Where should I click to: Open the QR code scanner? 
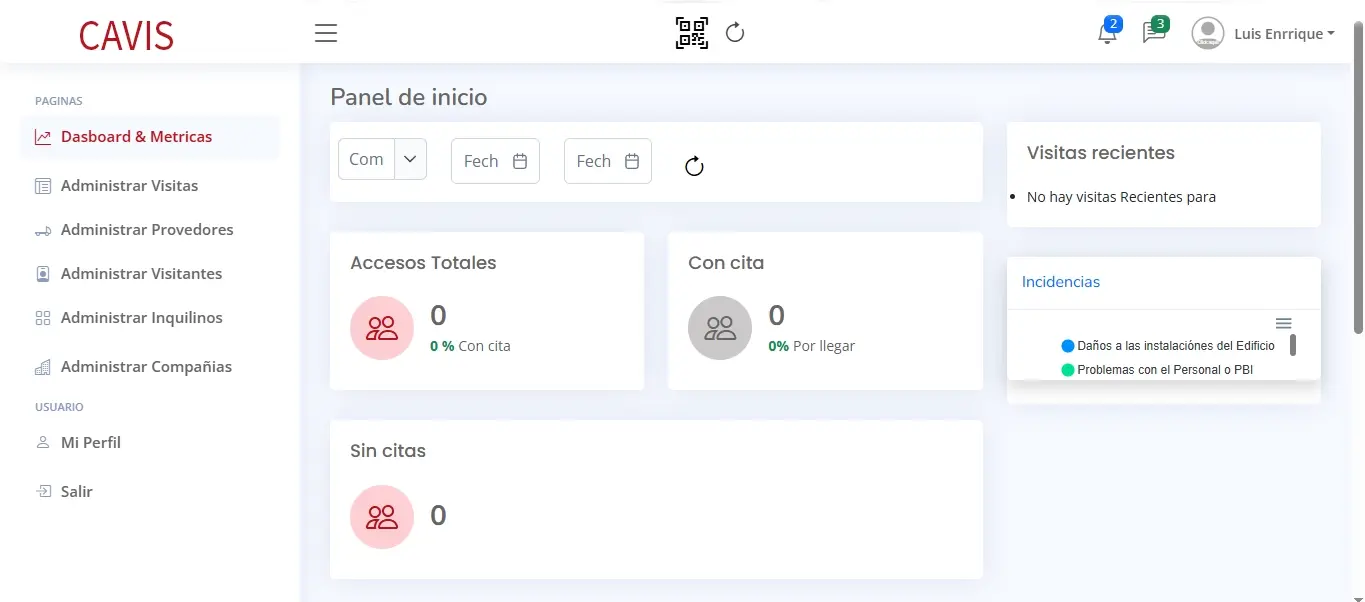tap(692, 33)
